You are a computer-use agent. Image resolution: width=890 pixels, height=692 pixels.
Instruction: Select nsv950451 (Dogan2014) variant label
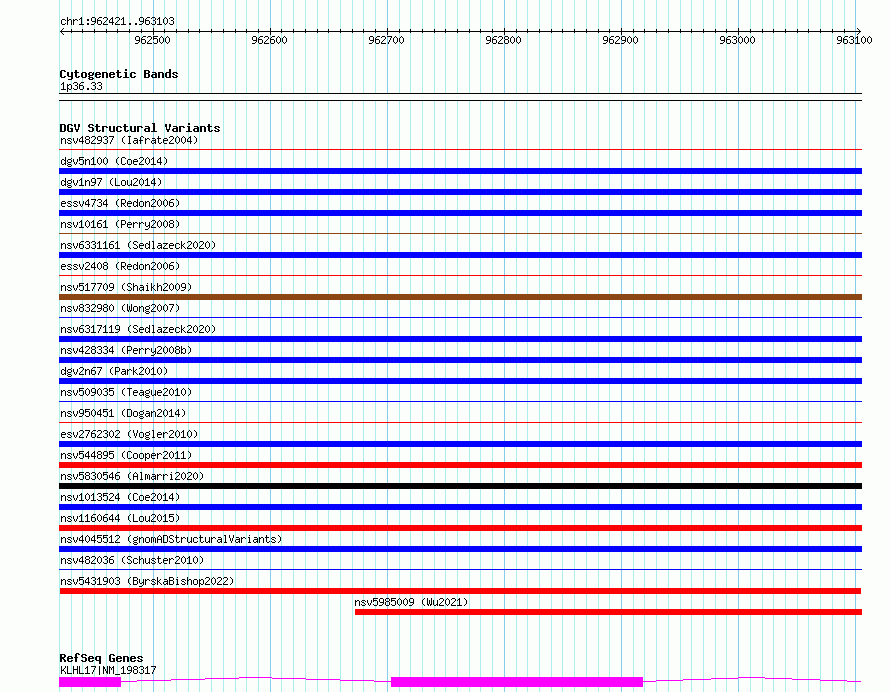point(123,413)
